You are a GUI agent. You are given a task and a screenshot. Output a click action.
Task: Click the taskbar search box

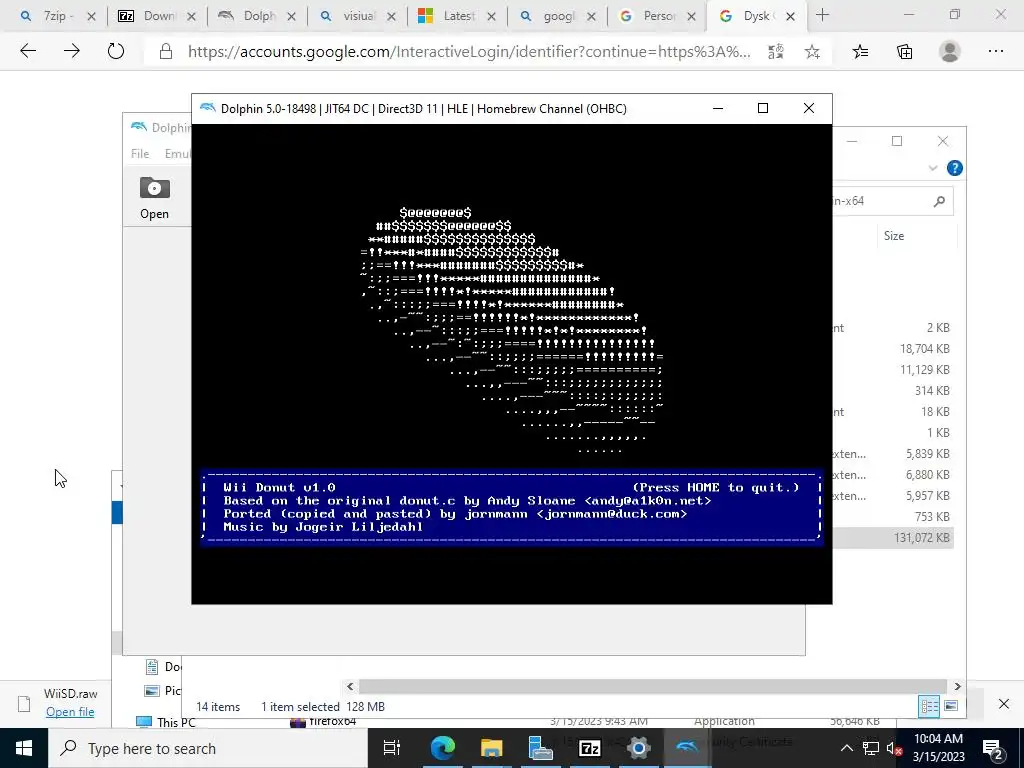[208, 748]
